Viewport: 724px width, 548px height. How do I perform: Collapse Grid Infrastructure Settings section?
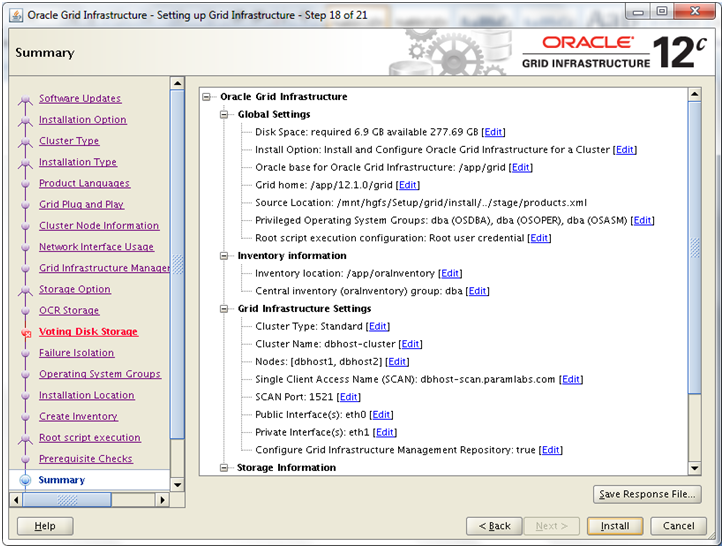coord(224,309)
